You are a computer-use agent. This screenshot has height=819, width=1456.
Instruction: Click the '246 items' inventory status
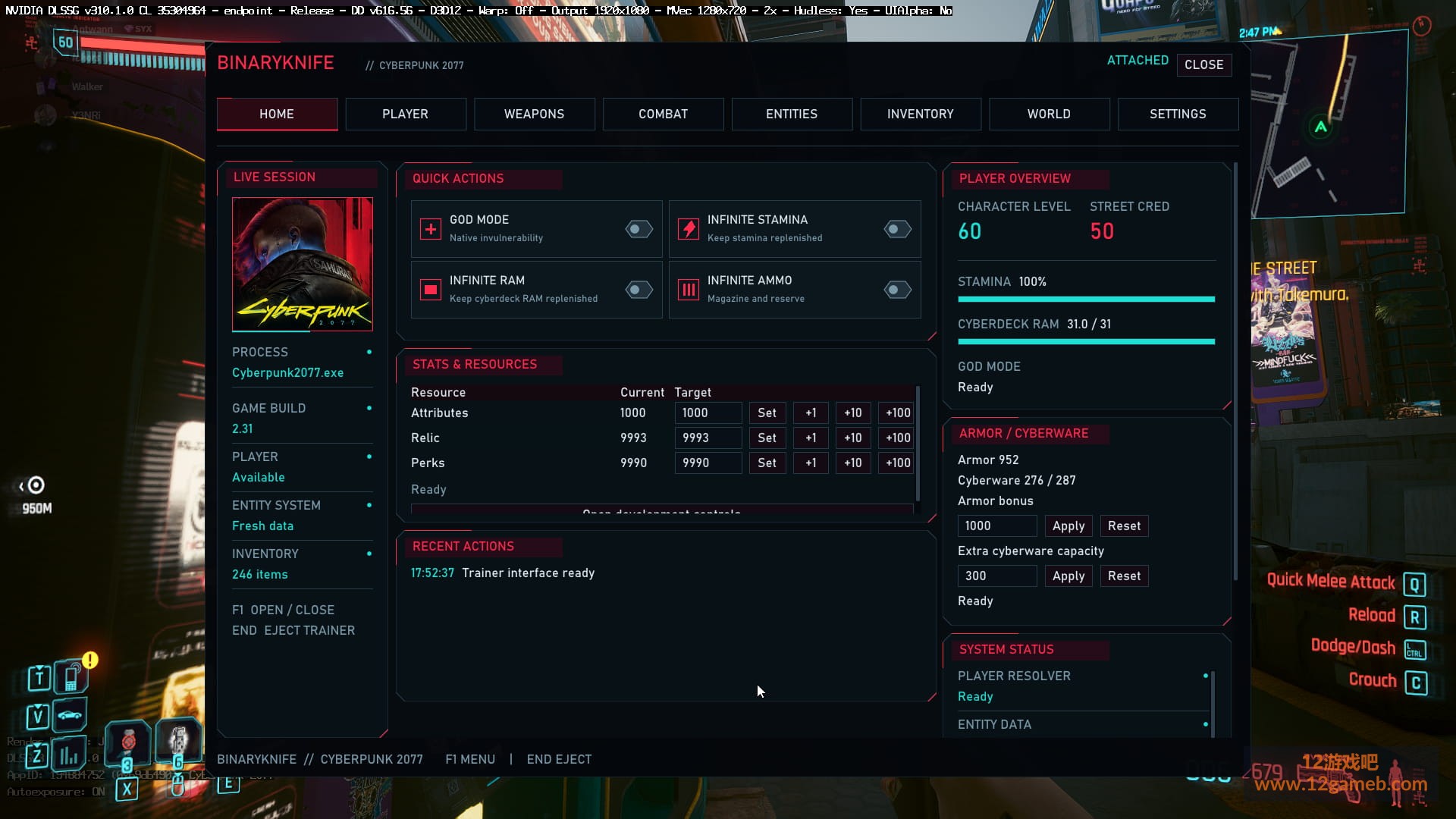[x=260, y=574]
